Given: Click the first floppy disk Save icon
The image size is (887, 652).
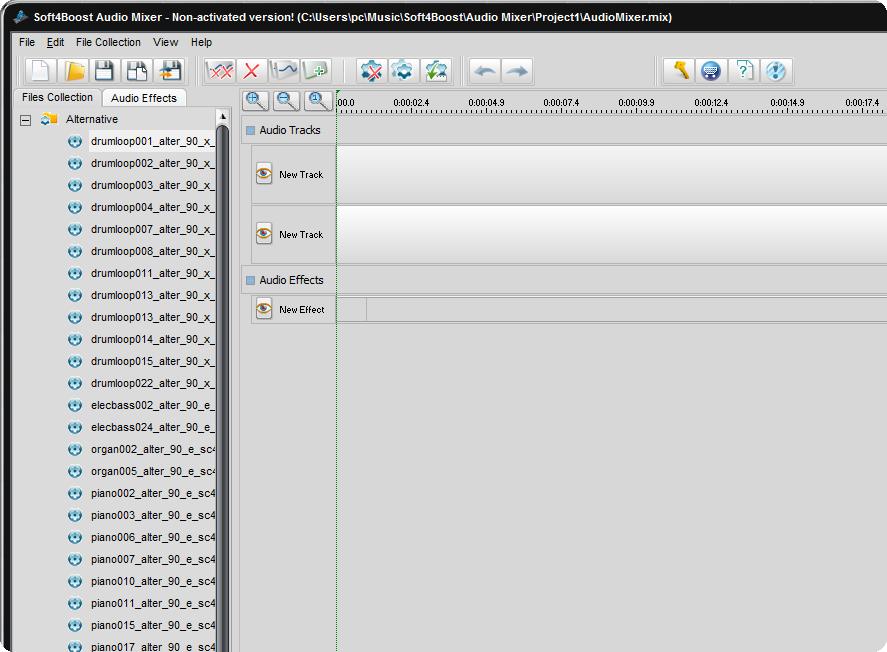Looking at the screenshot, I should point(105,71).
